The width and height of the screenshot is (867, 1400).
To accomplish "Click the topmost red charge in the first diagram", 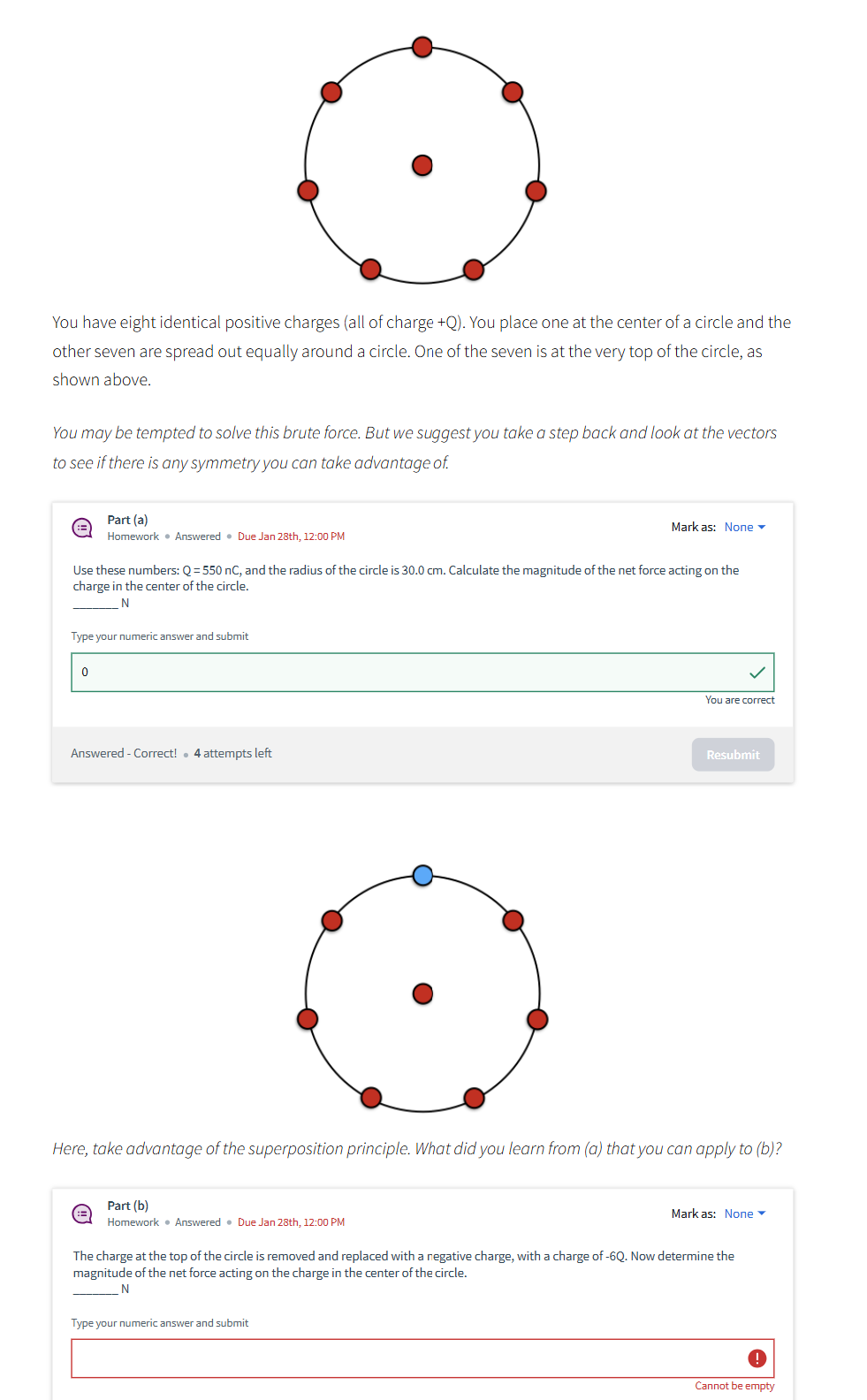I will click(x=422, y=47).
